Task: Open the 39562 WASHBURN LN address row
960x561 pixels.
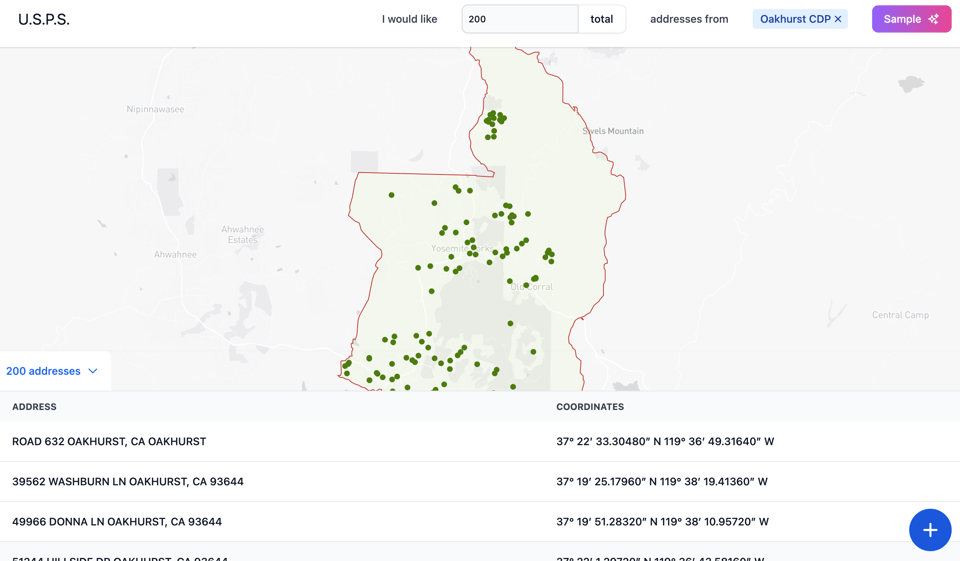Action: (128, 481)
